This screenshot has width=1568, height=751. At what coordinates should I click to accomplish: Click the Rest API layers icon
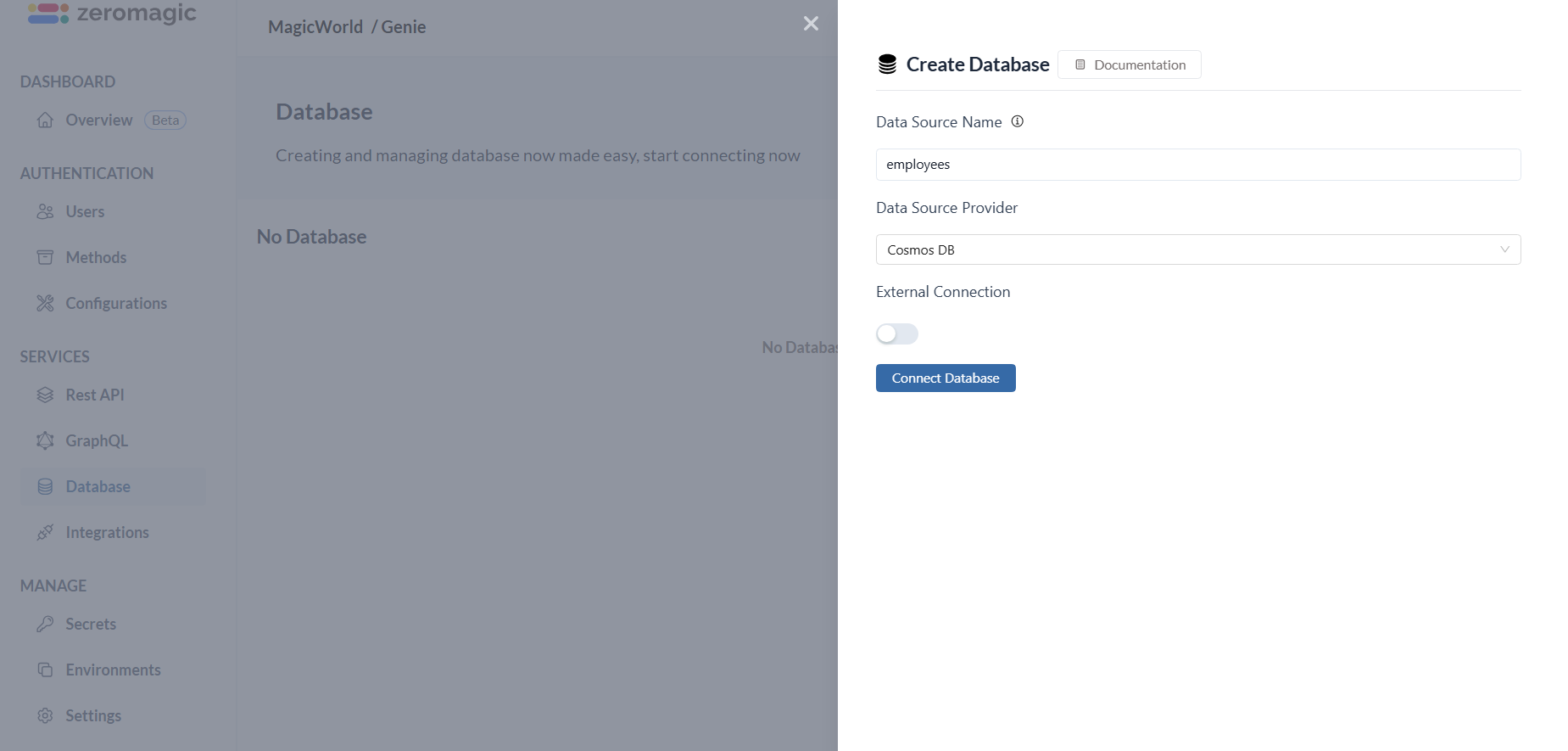45,395
